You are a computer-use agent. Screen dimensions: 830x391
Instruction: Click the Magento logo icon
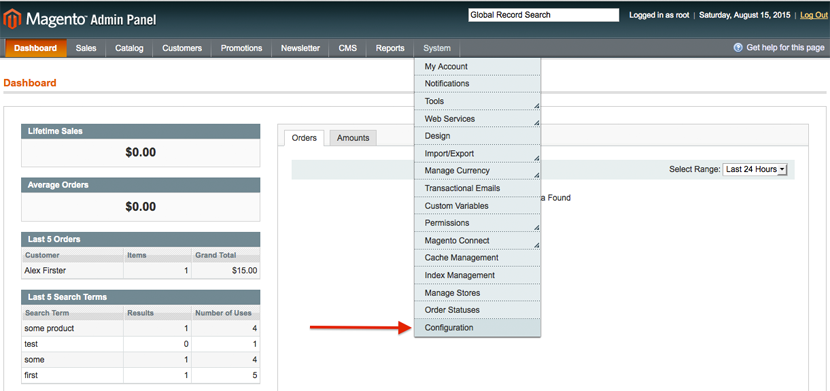(x=12, y=19)
